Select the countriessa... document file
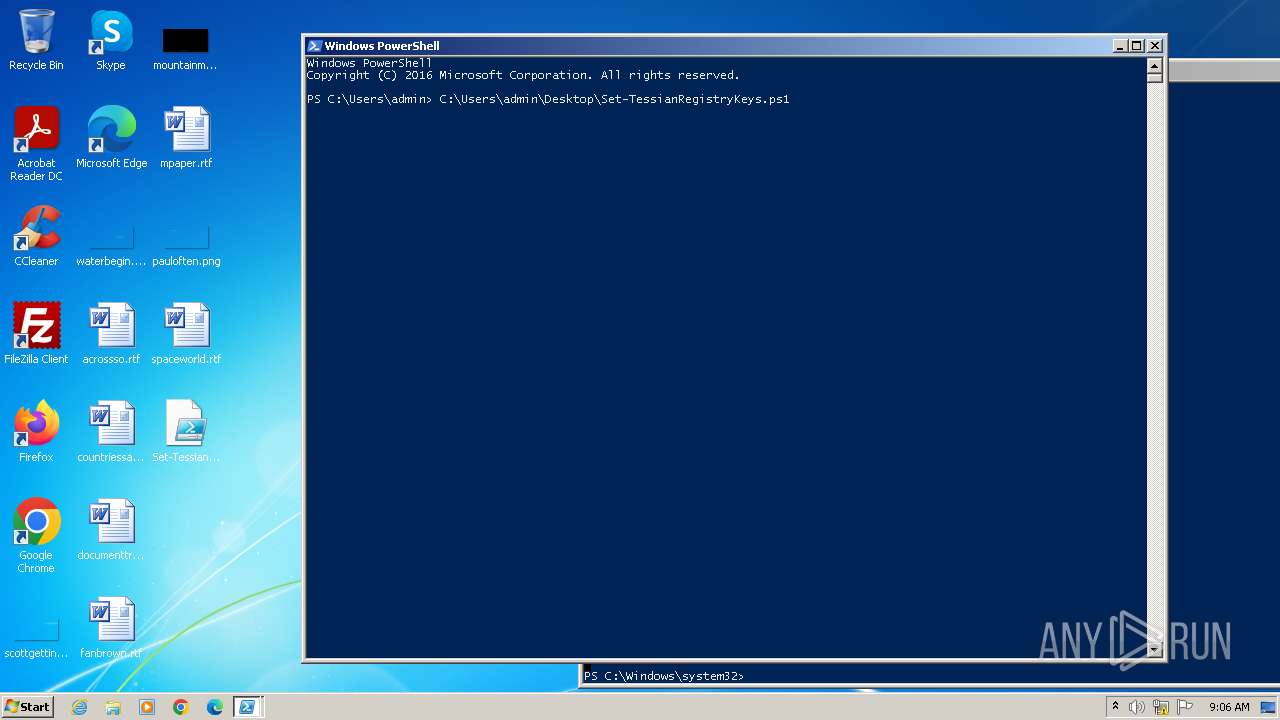Screen dimensions: 1280x720 click(111, 432)
